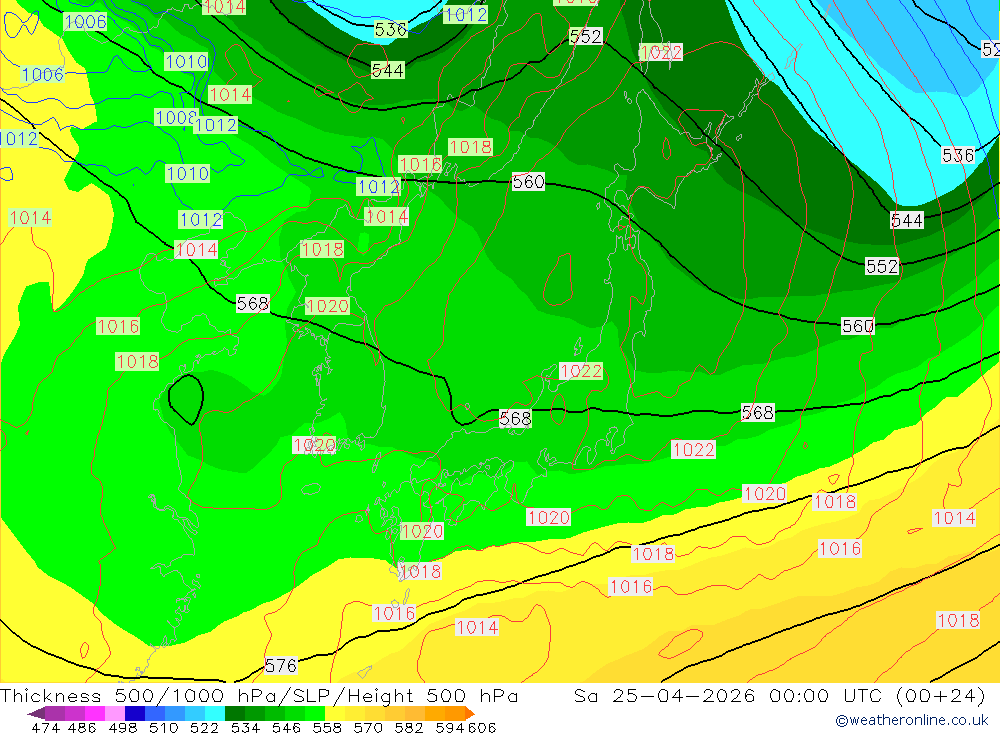Click the 536 label beside the blue 1012 label

click(x=390, y=29)
